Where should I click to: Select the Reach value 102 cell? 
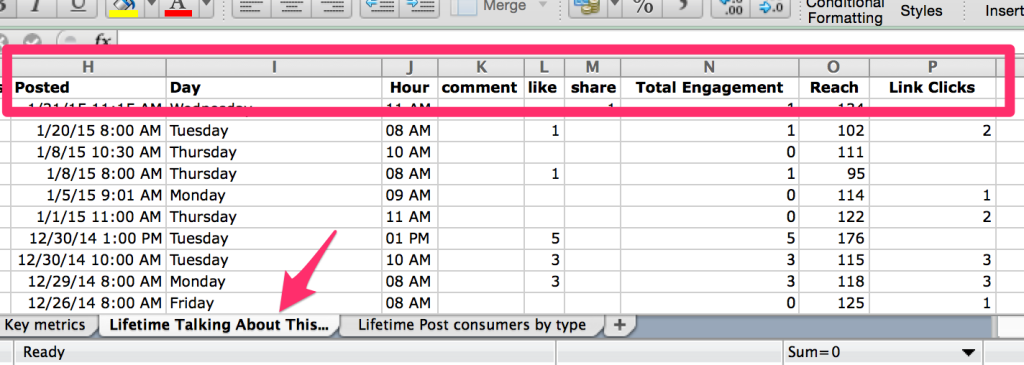[834, 131]
